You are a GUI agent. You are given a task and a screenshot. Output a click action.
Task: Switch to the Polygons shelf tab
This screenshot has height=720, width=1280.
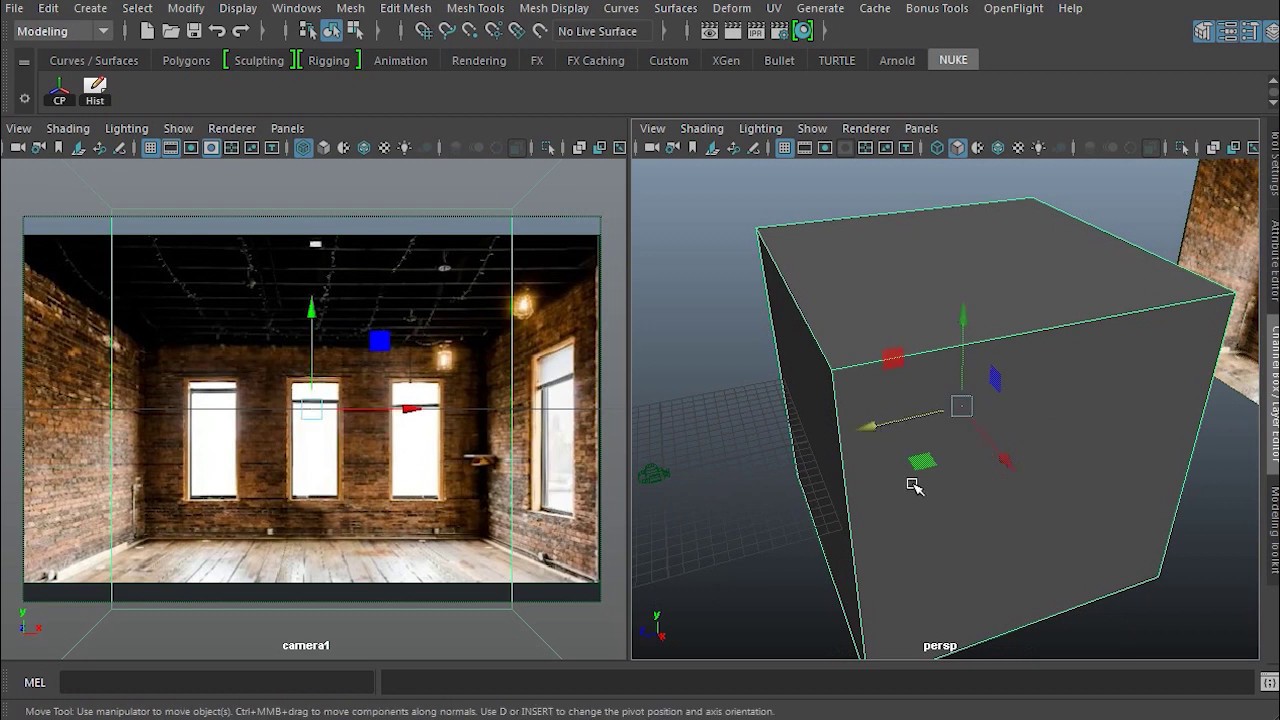[x=186, y=60]
